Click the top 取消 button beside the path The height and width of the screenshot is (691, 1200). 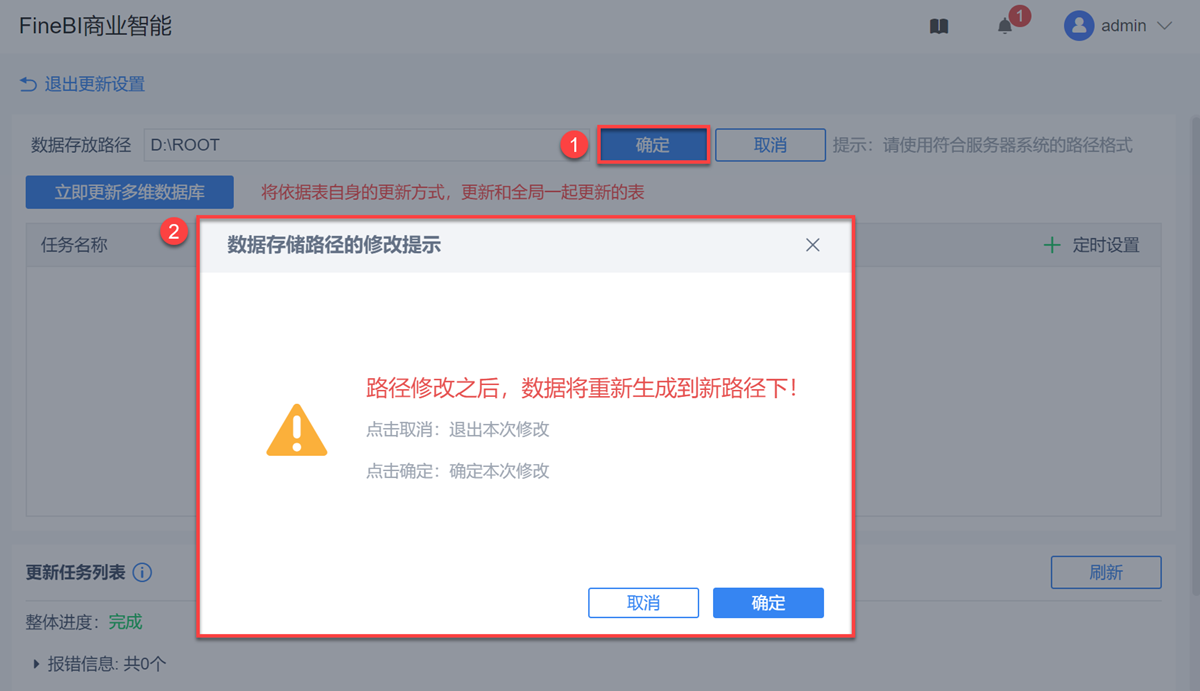(770, 145)
